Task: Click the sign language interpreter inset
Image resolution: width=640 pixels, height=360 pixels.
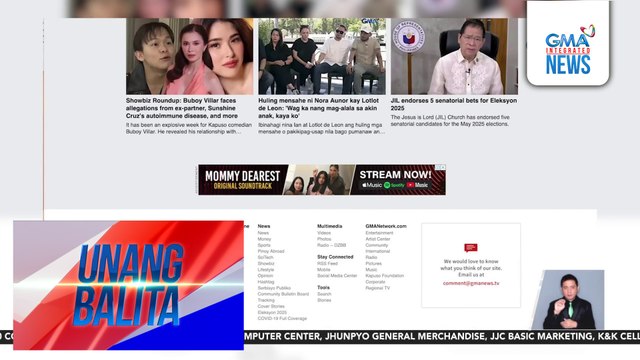Action: 568,299
